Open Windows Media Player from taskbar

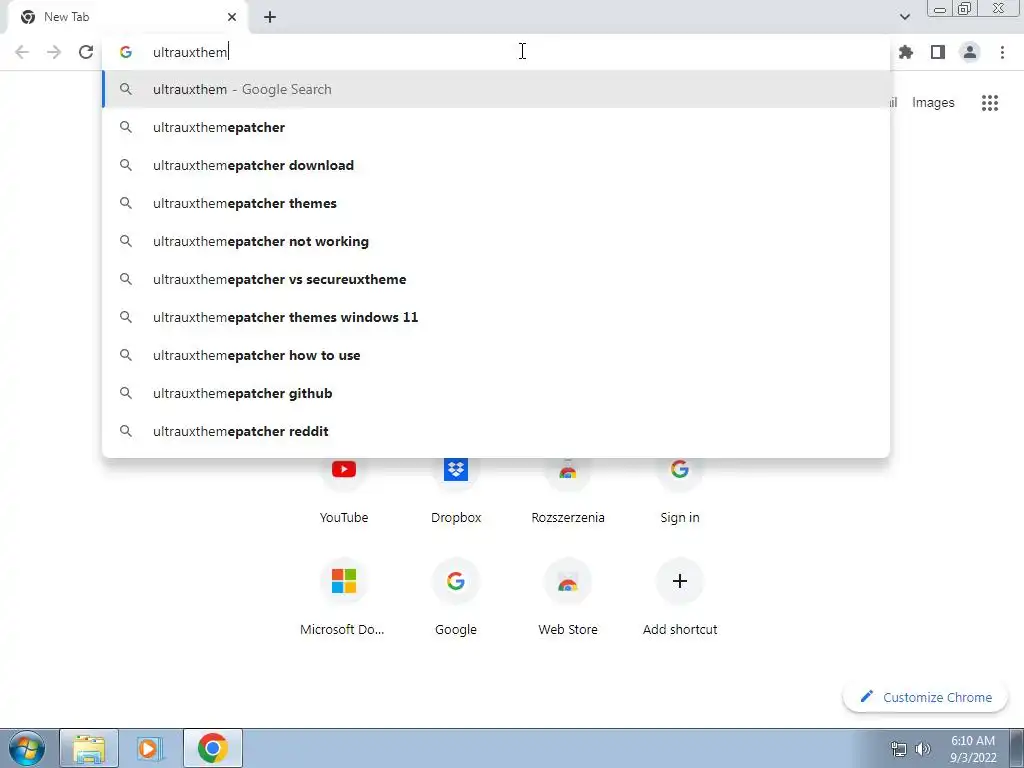(x=151, y=748)
